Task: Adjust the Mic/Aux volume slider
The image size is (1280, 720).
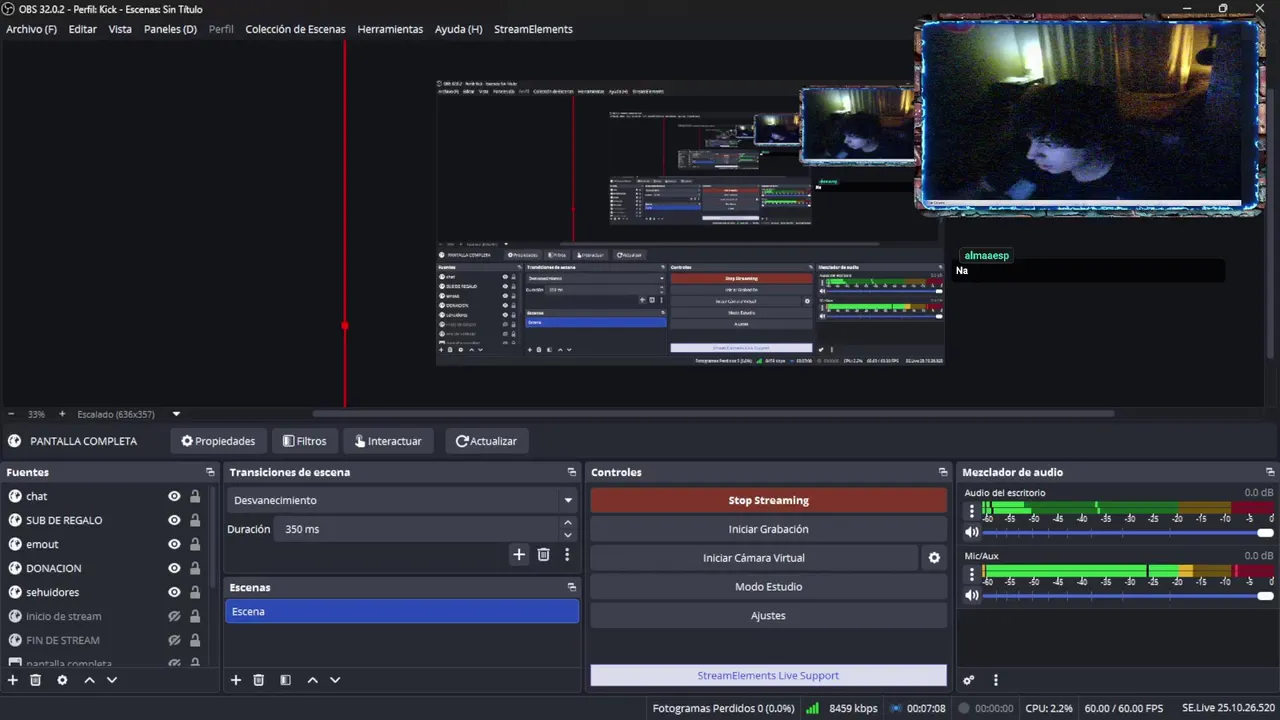Action: click(1128, 595)
